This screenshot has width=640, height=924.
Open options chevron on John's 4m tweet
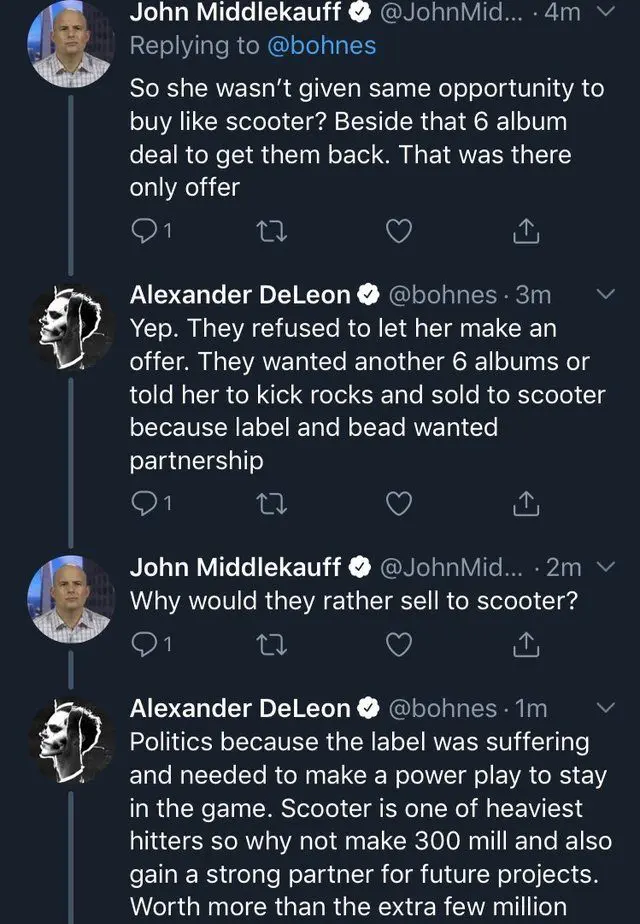coord(606,13)
